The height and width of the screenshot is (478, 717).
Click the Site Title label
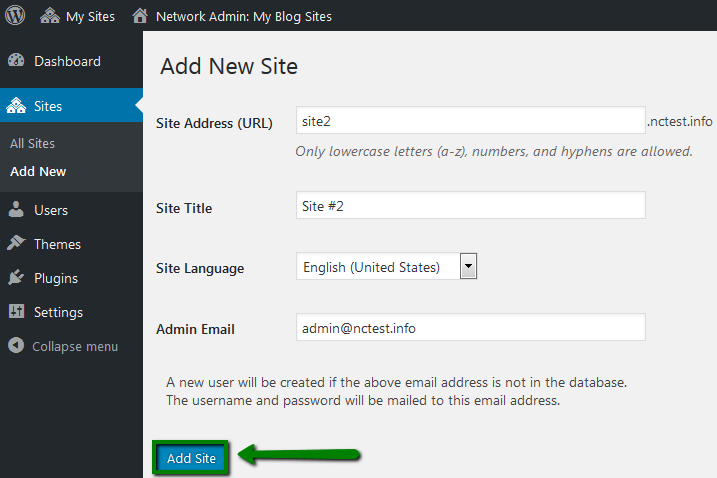184,208
